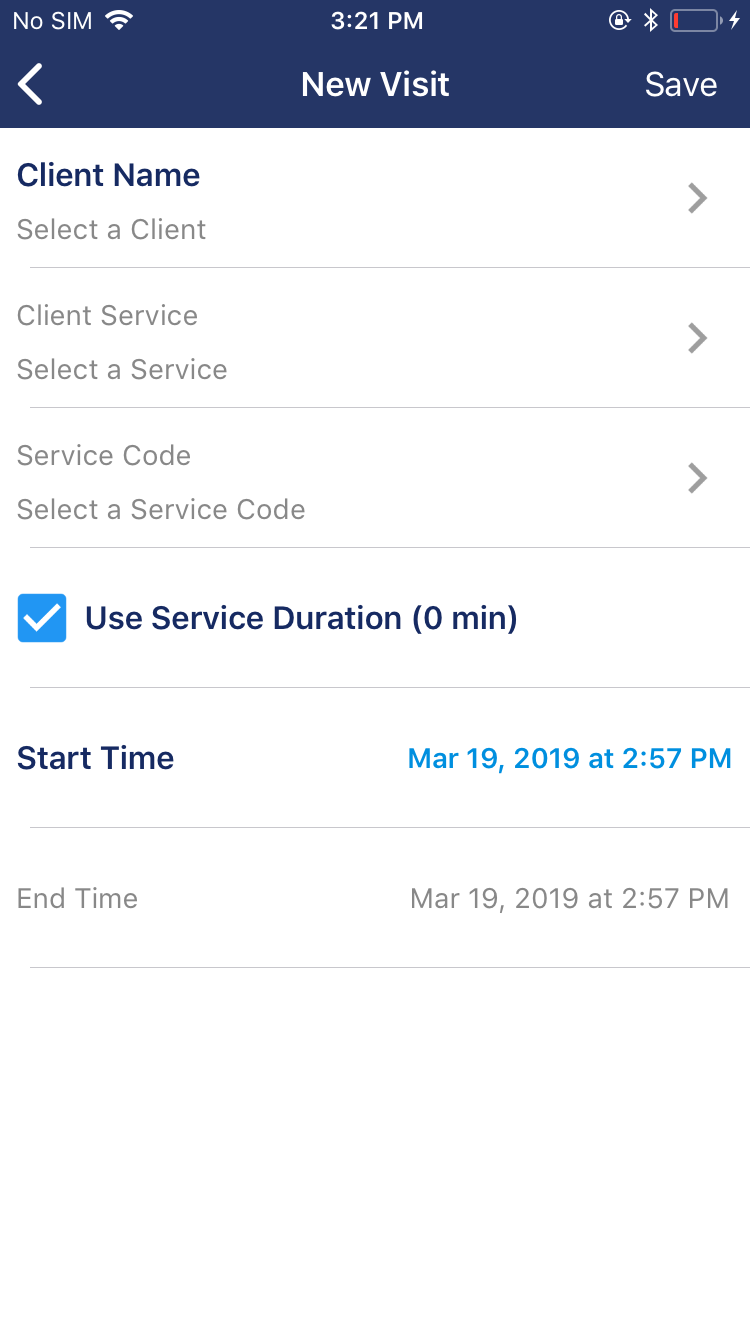Image resolution: width=750 pixels, height=1334 pixels.
Task: Choose Select a Service field
Action: click(122, 369)
